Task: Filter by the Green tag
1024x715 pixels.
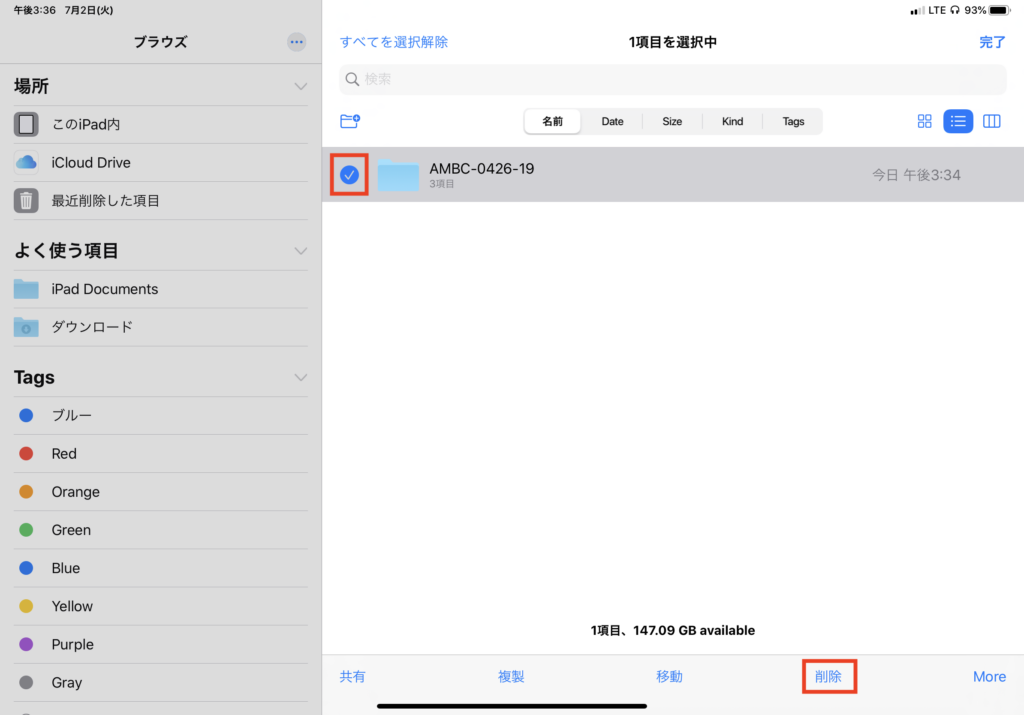Action: [x=161, y=530]
